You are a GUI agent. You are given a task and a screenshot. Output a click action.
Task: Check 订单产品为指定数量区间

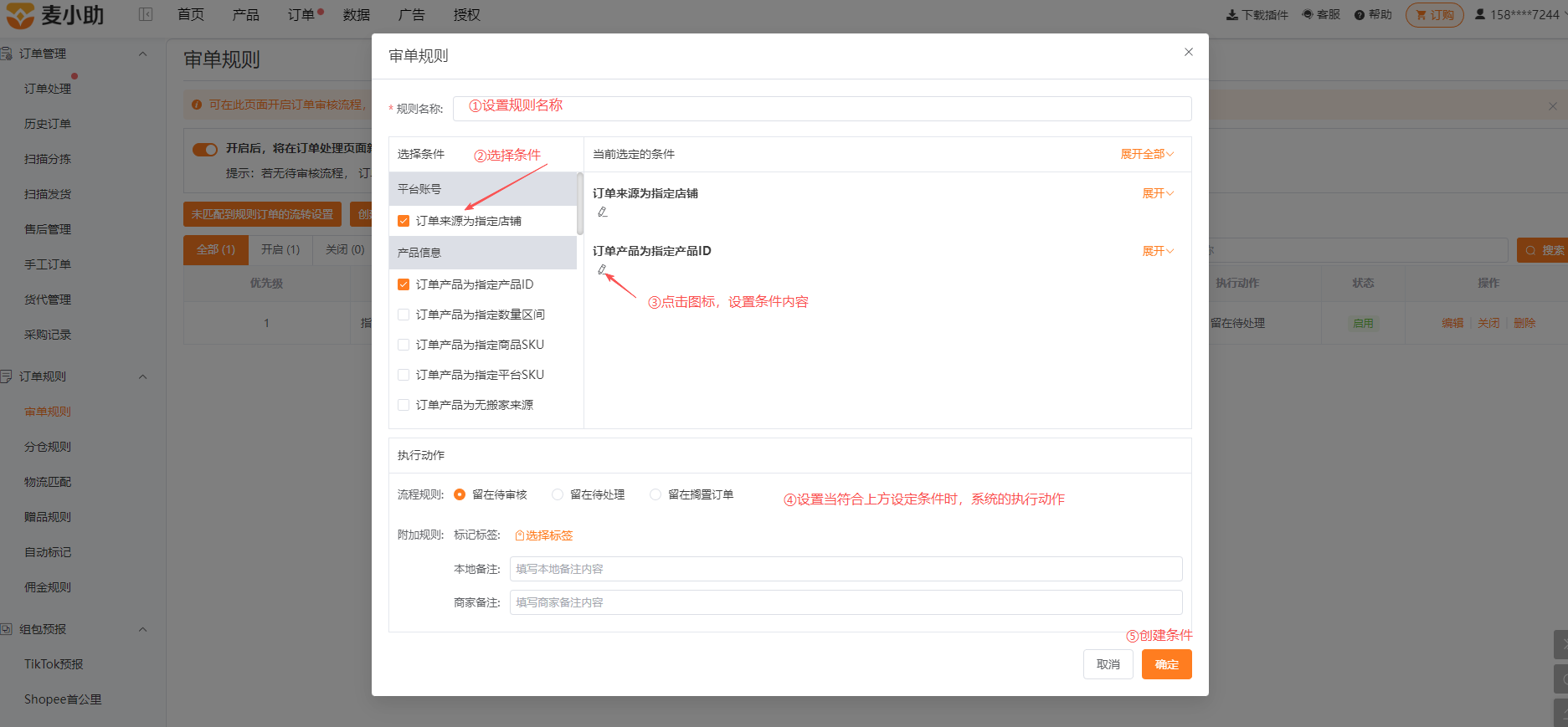(404, 315)
